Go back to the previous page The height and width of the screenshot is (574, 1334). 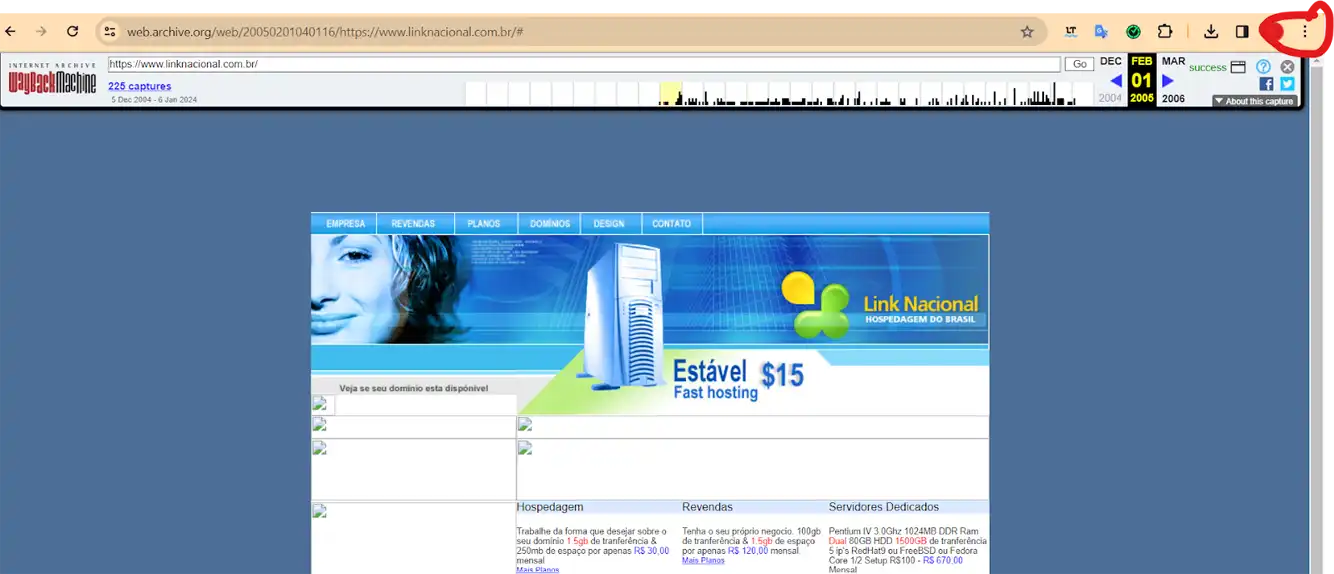tap(11, 32)
